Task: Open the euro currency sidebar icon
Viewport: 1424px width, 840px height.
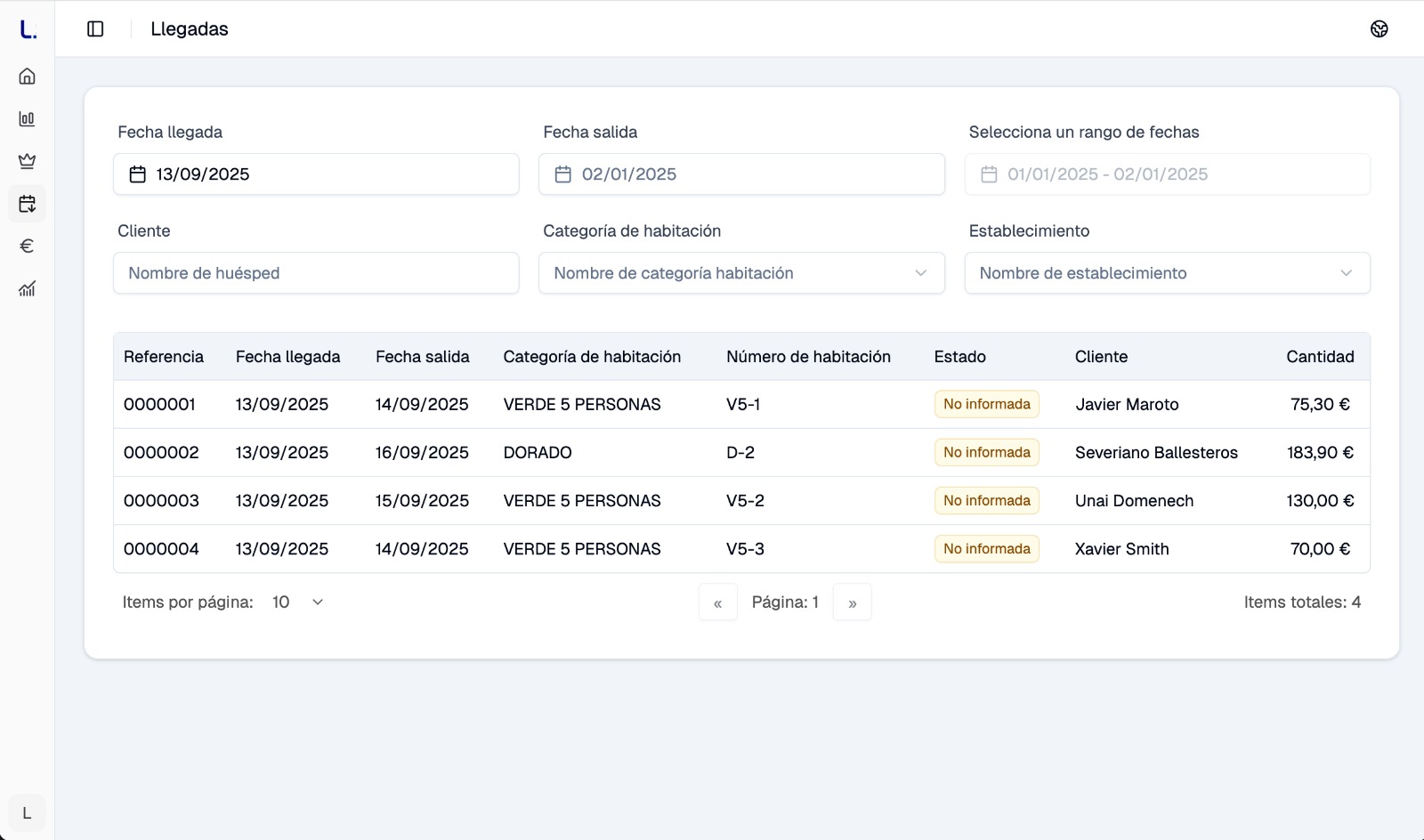Action: [27, 246]
